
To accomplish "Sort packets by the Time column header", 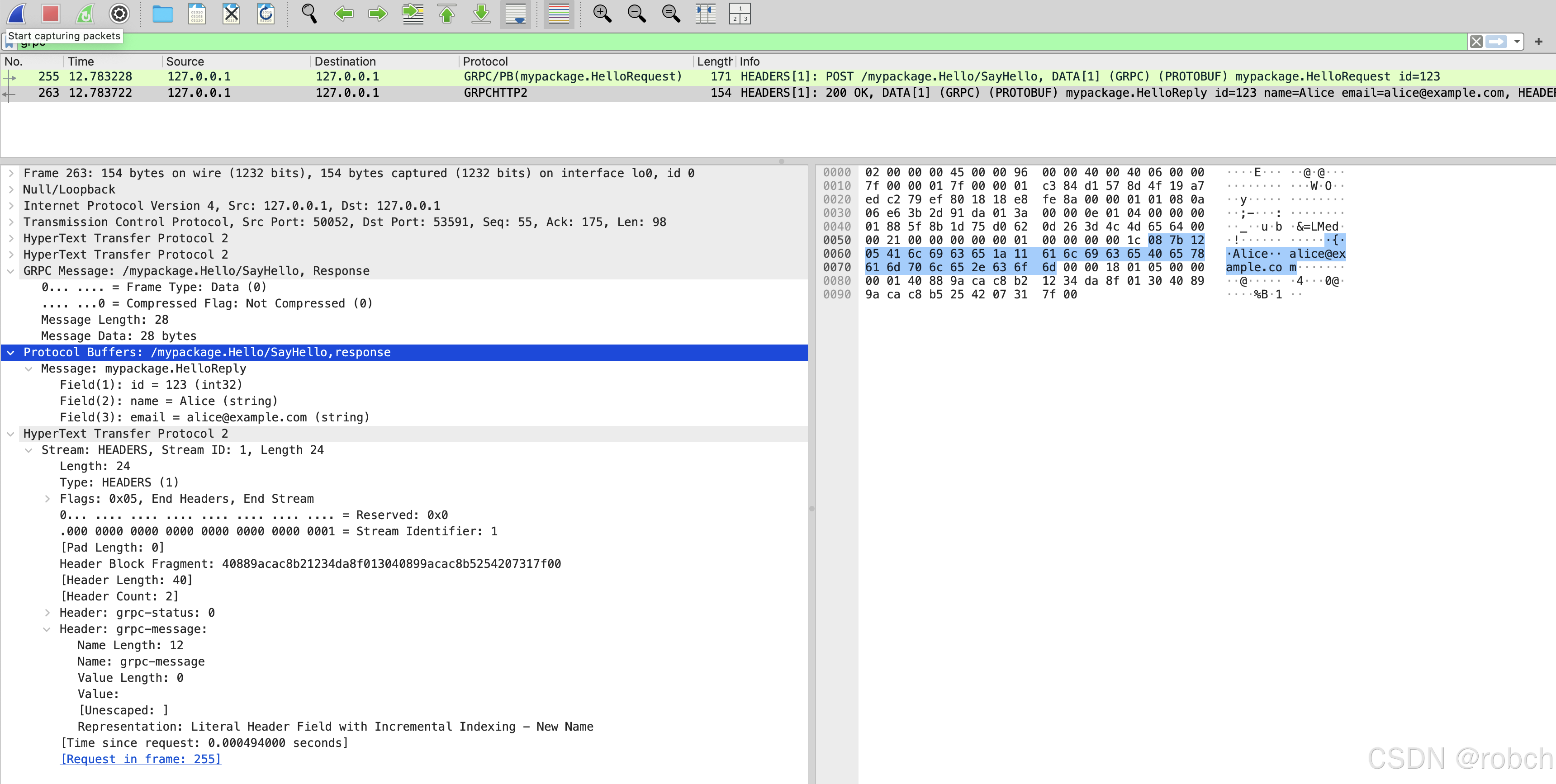I will (x=113, y=61).
